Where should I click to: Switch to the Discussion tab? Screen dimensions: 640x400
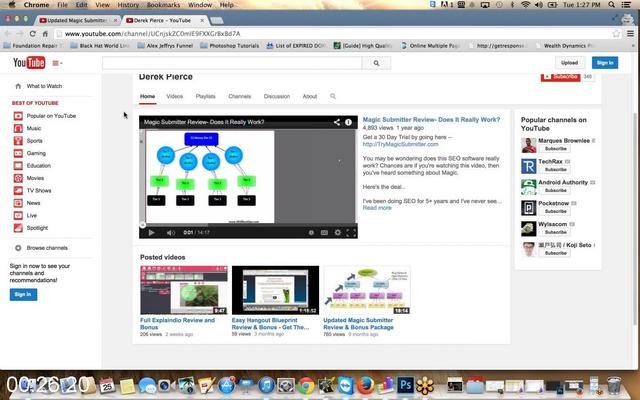point(277,96)
